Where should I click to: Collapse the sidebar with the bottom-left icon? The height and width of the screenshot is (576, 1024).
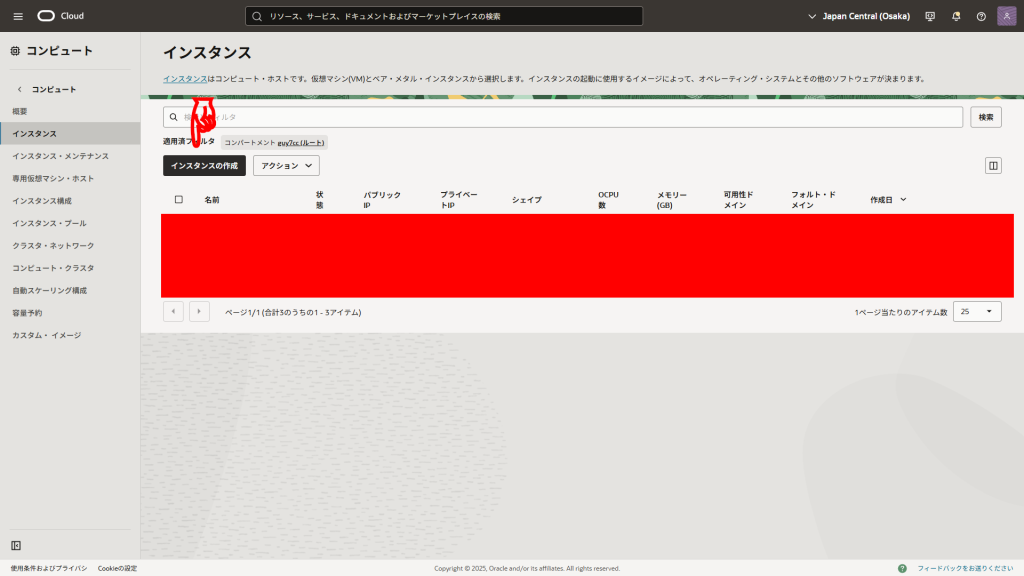point(16,545)
